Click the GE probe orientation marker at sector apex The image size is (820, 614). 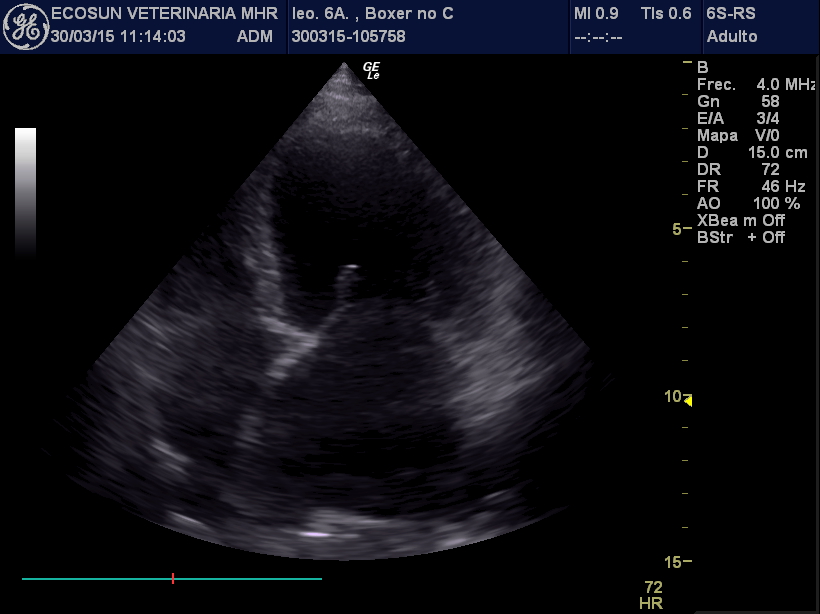(371, 70)
